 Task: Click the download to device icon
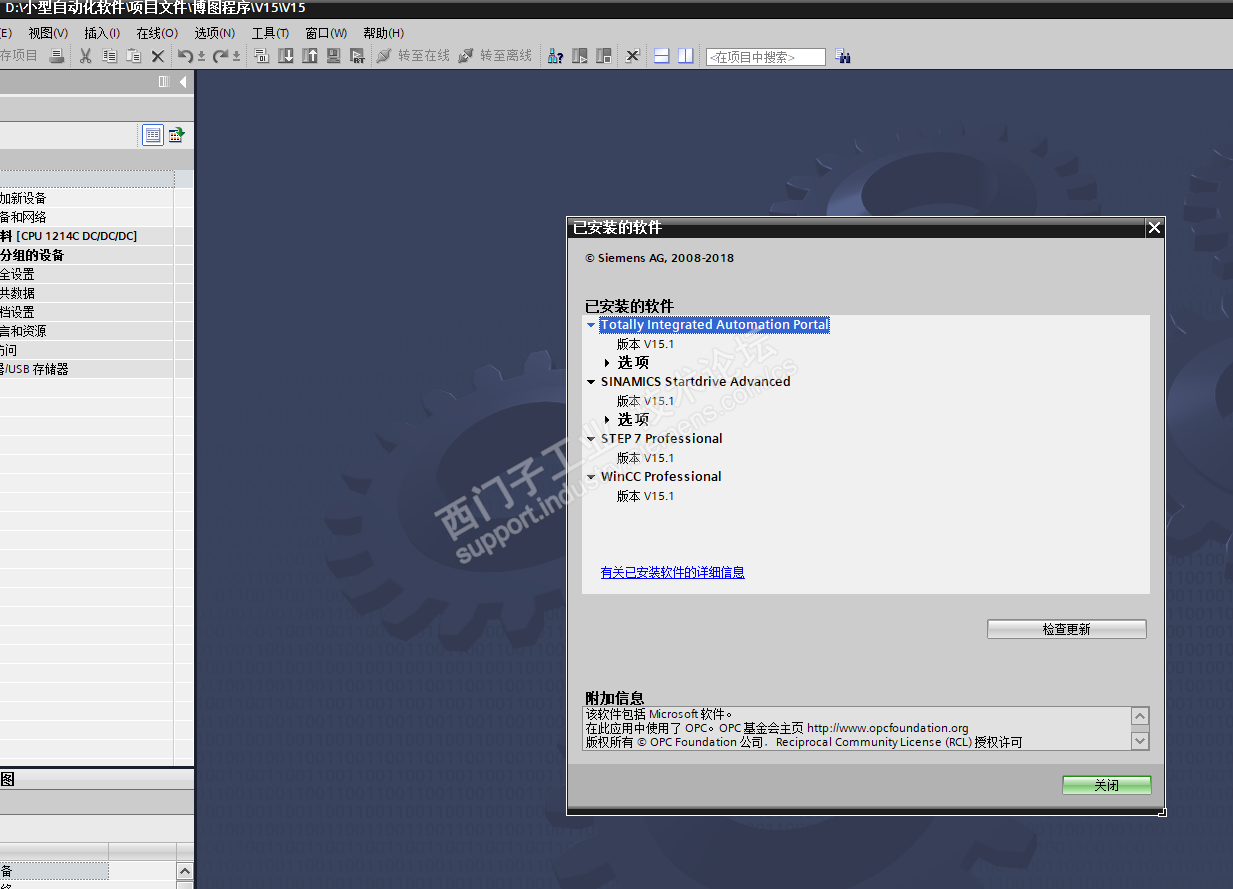click(286, 56)
